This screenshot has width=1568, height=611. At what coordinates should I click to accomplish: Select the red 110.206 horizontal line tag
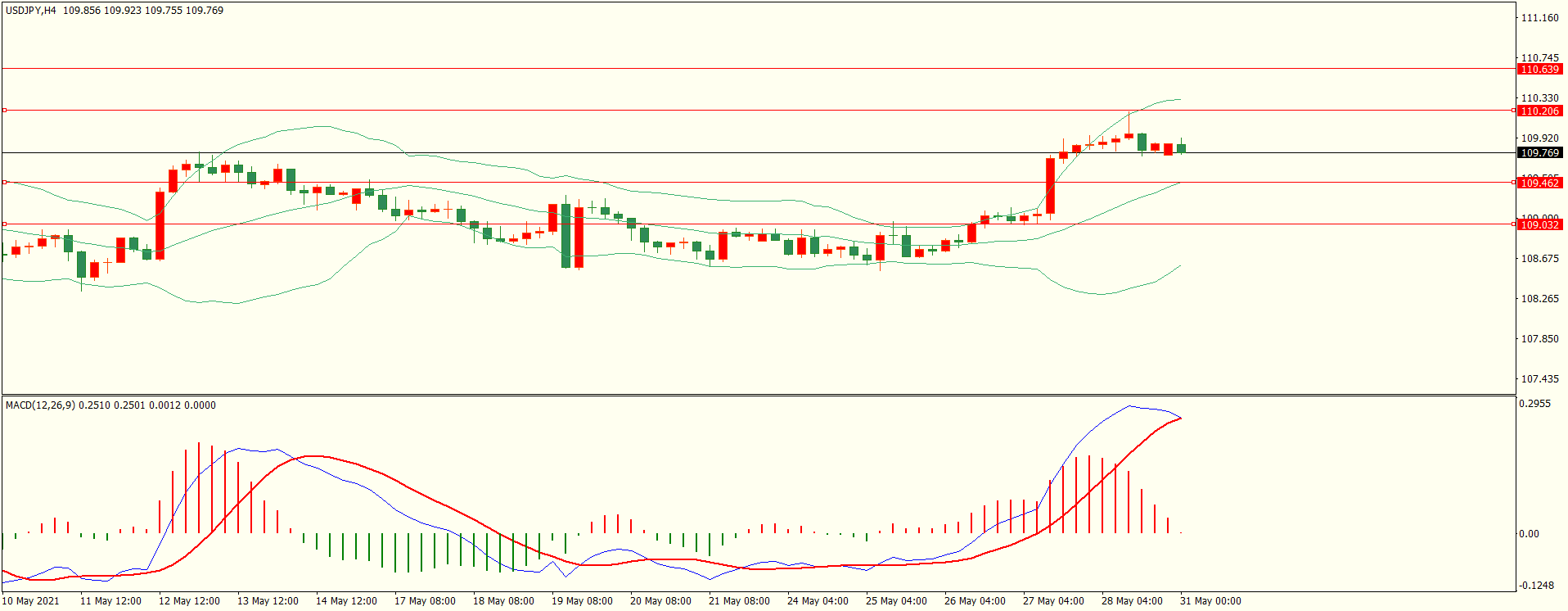[x=1540, y=111]
